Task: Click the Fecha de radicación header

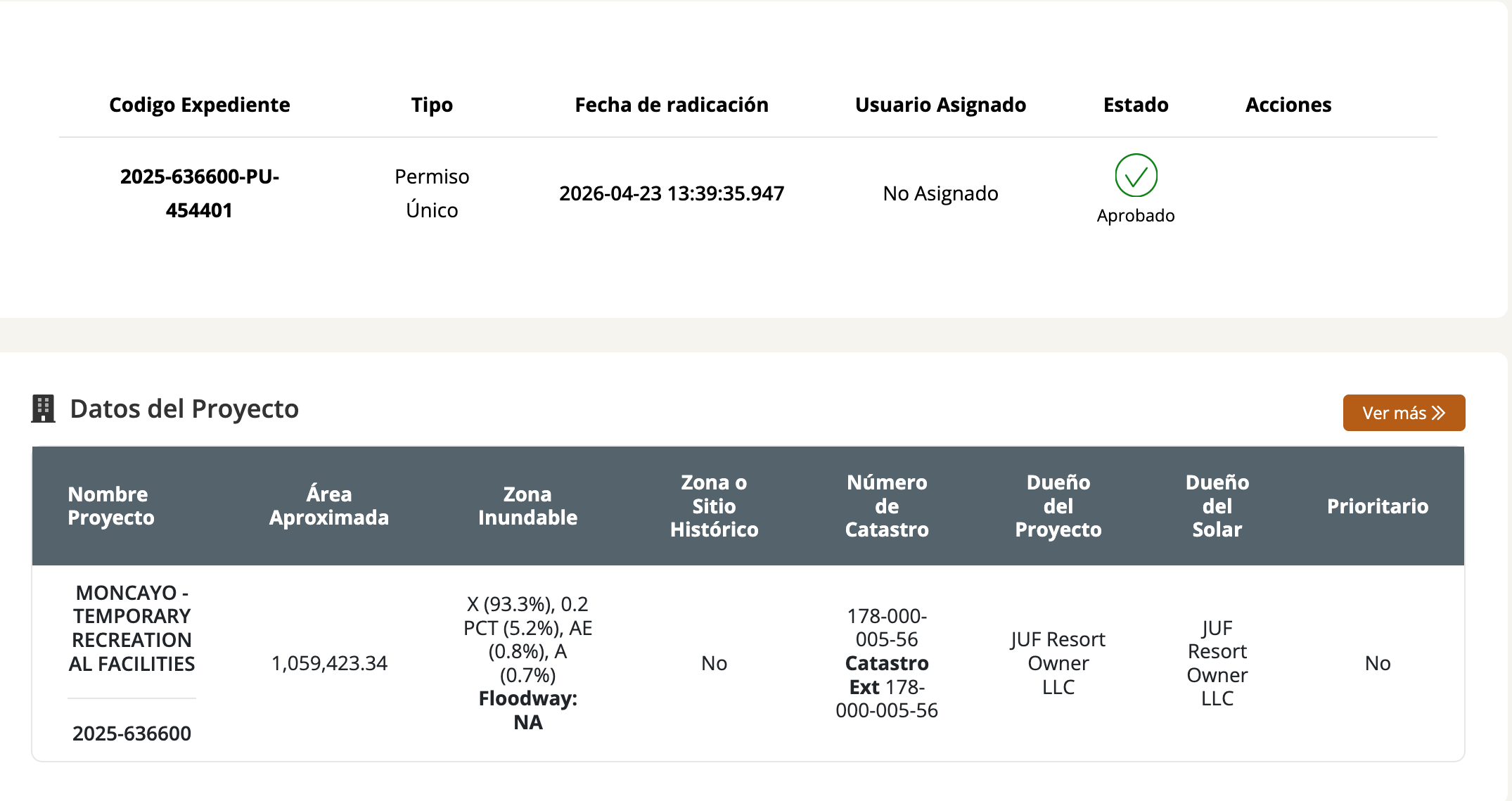Action: 672,105
